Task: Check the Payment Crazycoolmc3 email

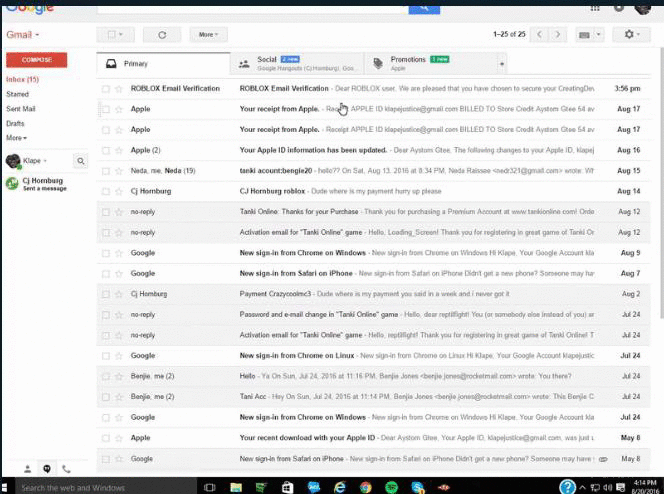Action: point(106,295)
